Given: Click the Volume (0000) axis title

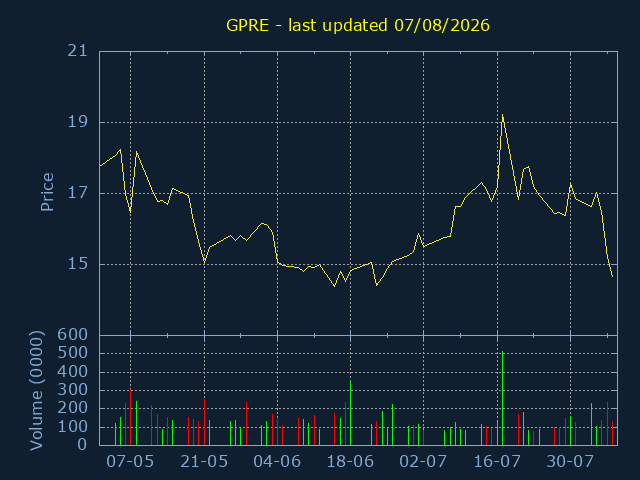Looking at the screenshot, I should 36,391.
